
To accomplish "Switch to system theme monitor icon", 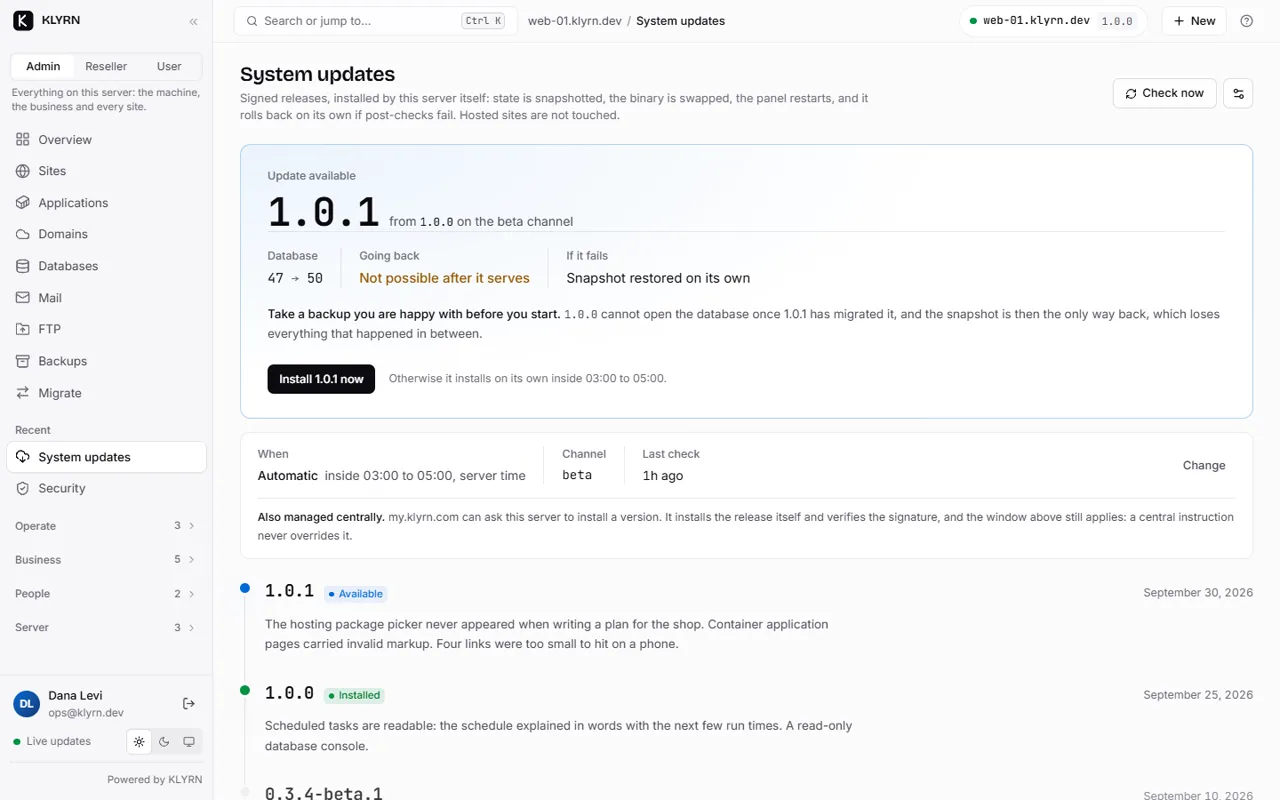I will point(189,742).
